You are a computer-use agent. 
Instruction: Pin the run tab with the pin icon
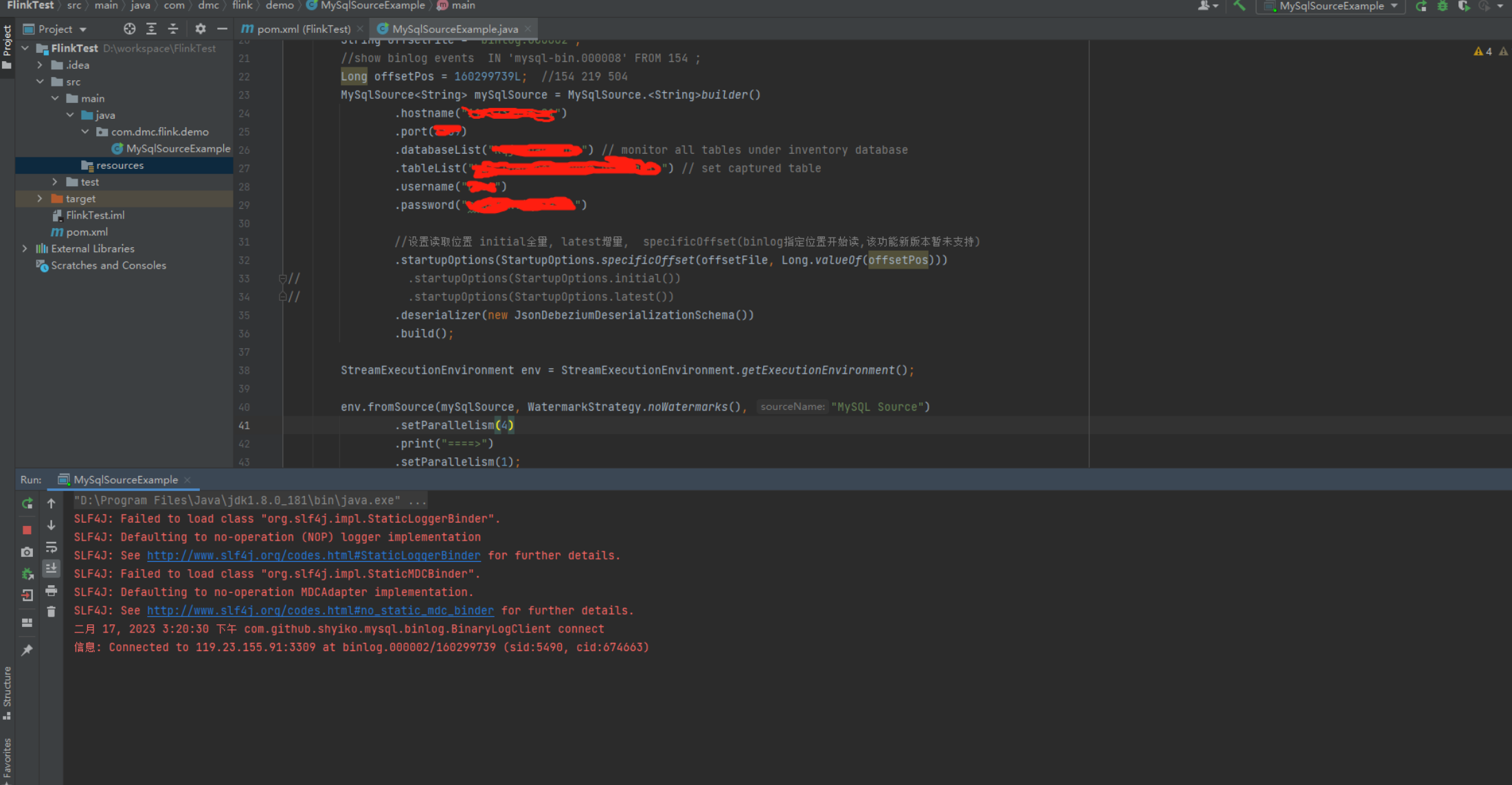[x=27, y=650]
